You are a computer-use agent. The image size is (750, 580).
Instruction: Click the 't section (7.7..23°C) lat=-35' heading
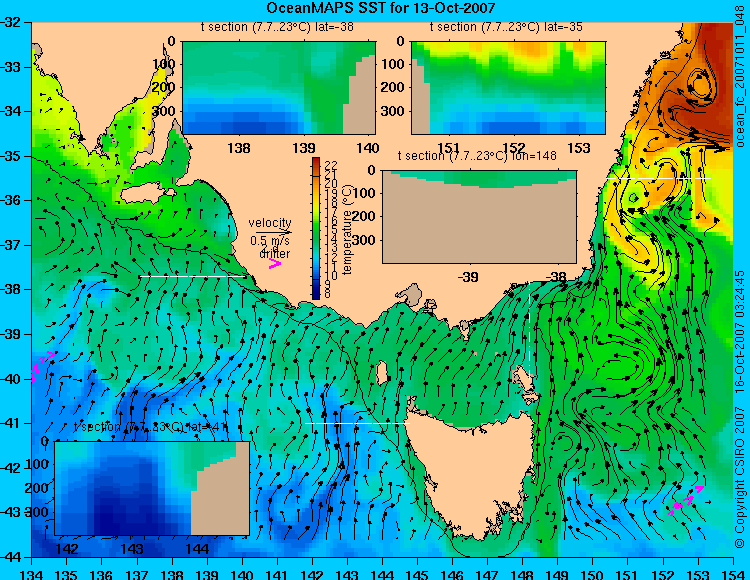pyautogui.click(x=506, y=27)
